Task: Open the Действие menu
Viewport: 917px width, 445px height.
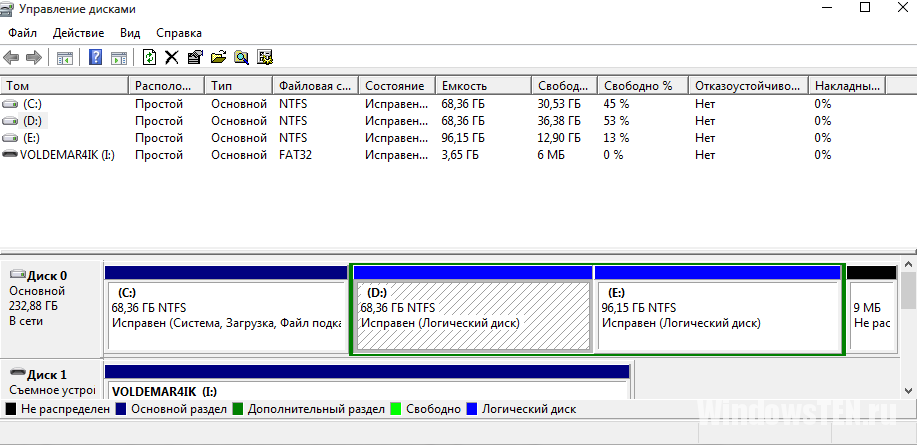Action: (x=78, y=33)
